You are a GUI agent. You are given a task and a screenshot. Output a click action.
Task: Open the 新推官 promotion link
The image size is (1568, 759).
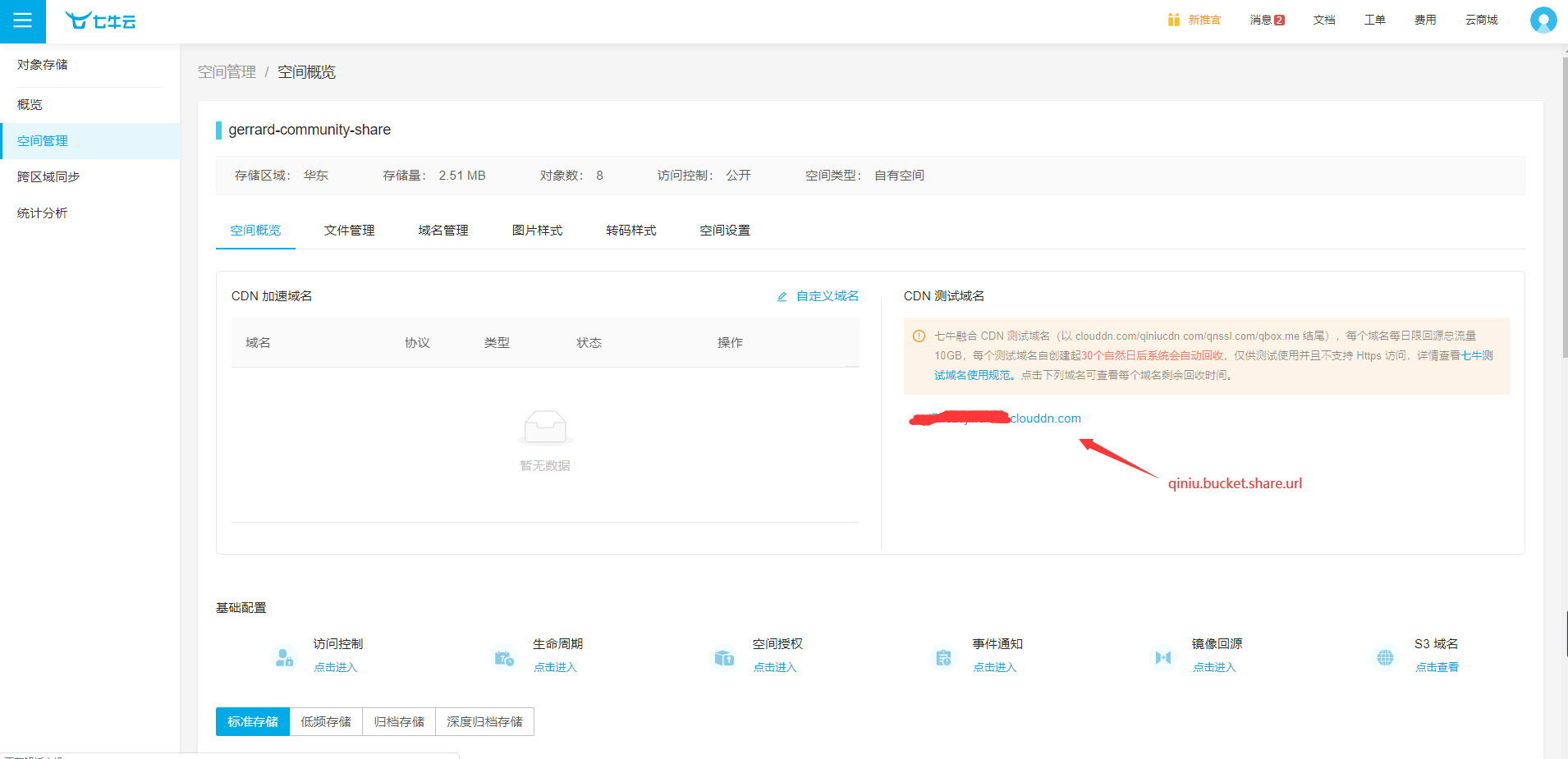1204,20
